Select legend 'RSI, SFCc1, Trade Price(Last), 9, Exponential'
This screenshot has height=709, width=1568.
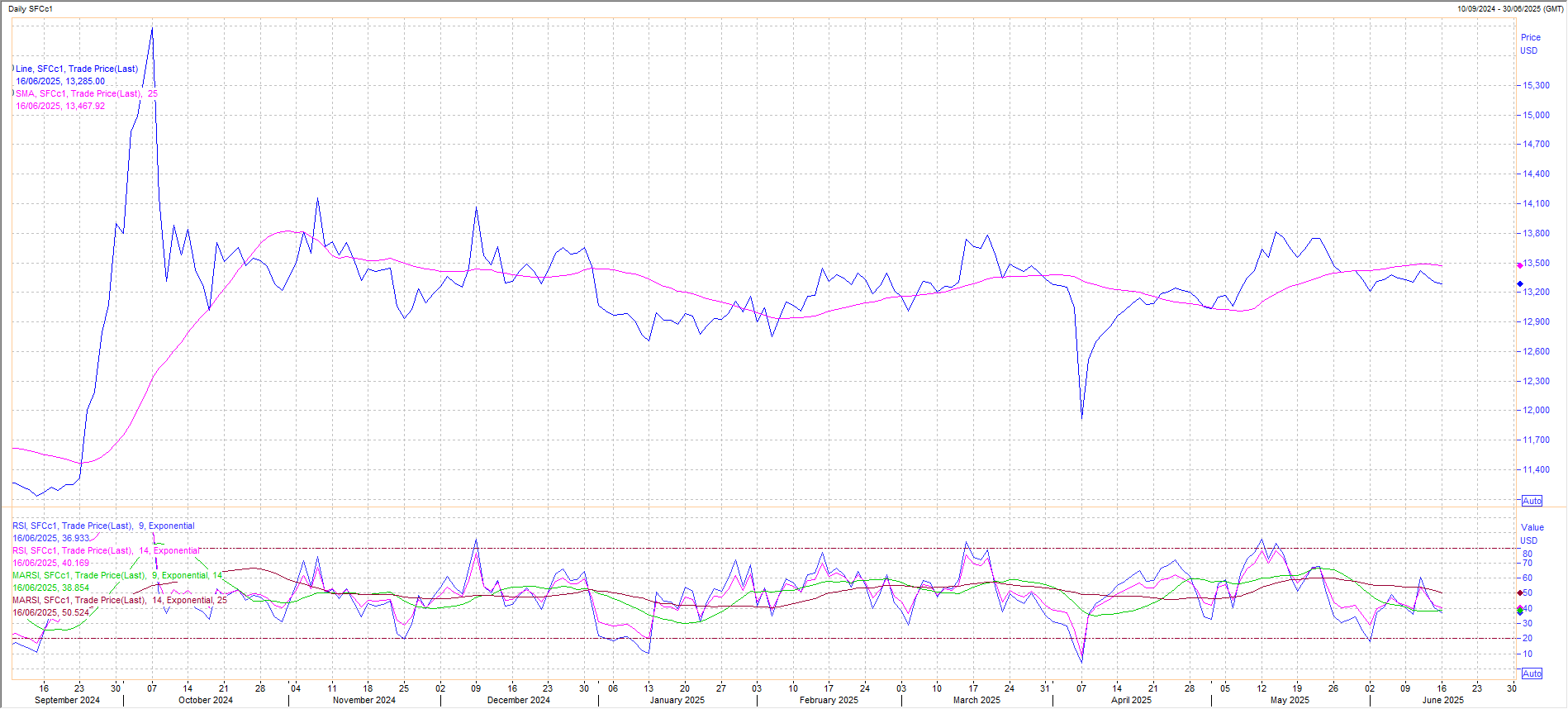point(103,526)
